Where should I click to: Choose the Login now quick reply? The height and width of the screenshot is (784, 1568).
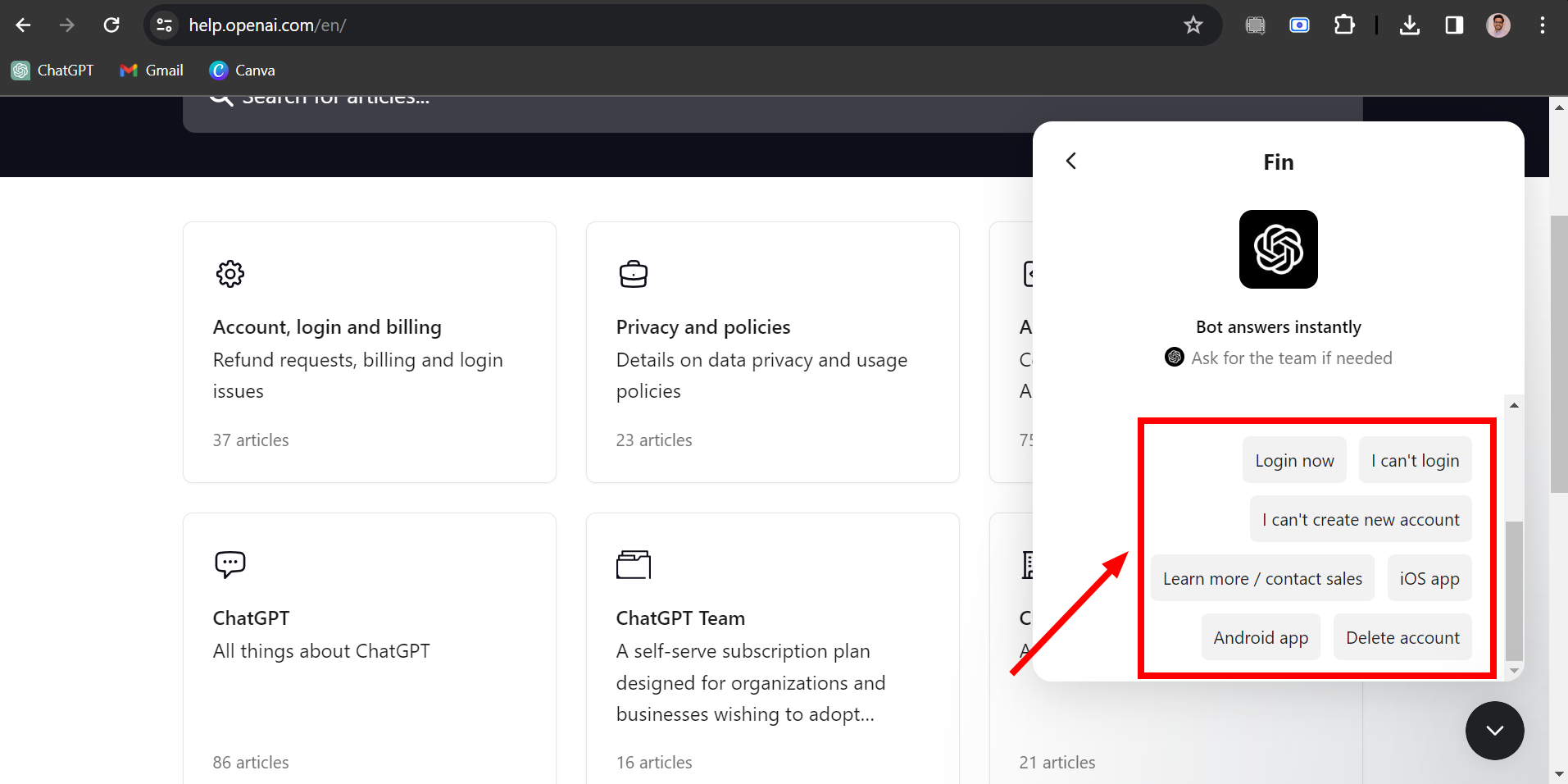pos(1294,460)
